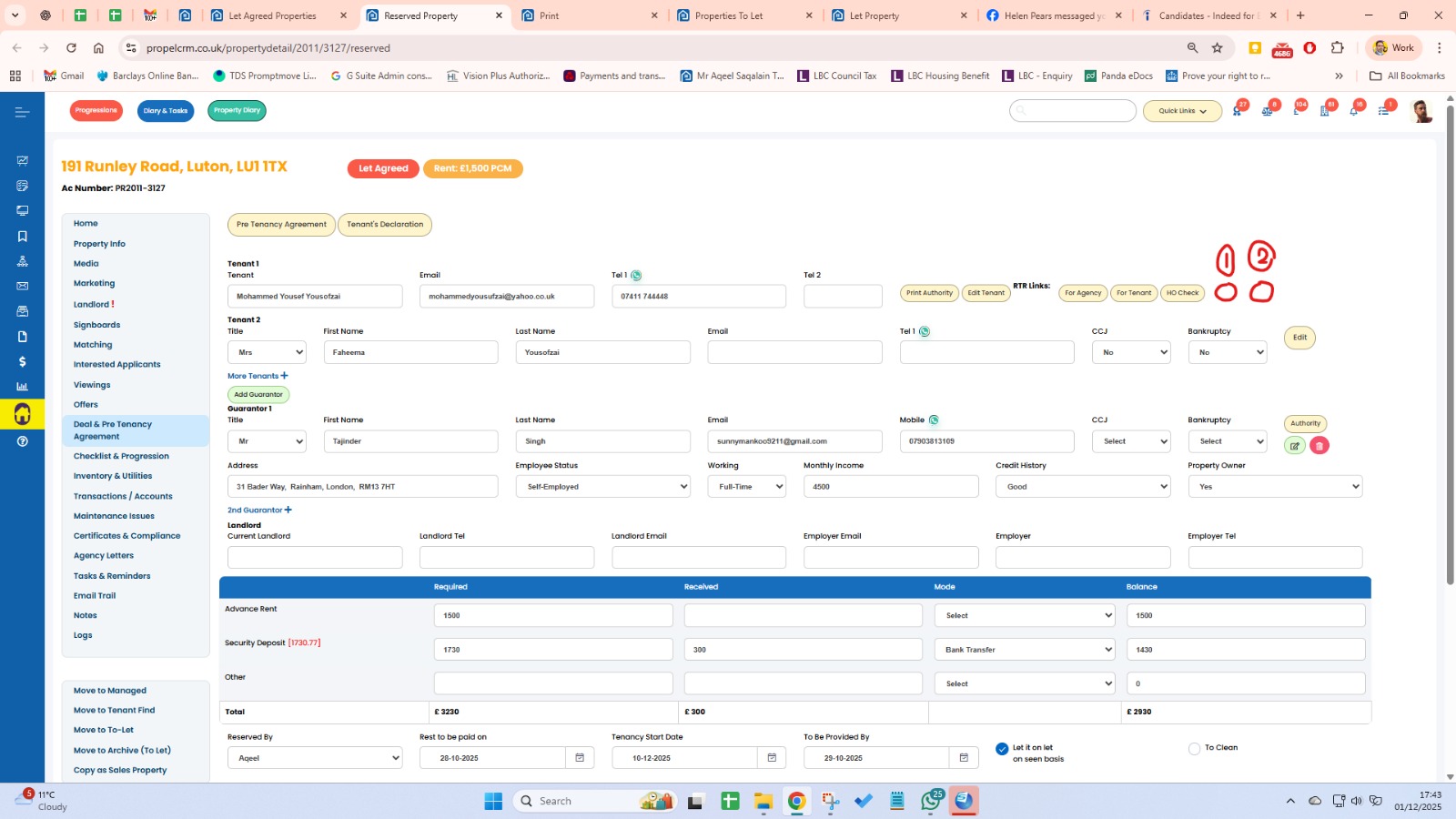
Task: Click the WhatsApp icon beside Tenant 1 Tel 1
Action: [636, 276]
